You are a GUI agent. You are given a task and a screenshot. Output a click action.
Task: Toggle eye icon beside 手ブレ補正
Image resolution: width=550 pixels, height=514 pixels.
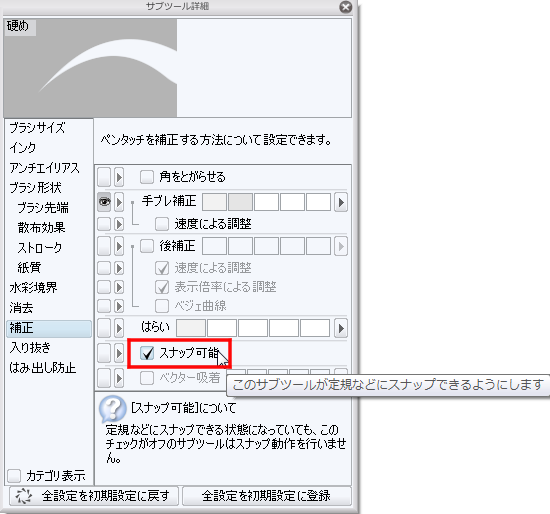[104, 202]
